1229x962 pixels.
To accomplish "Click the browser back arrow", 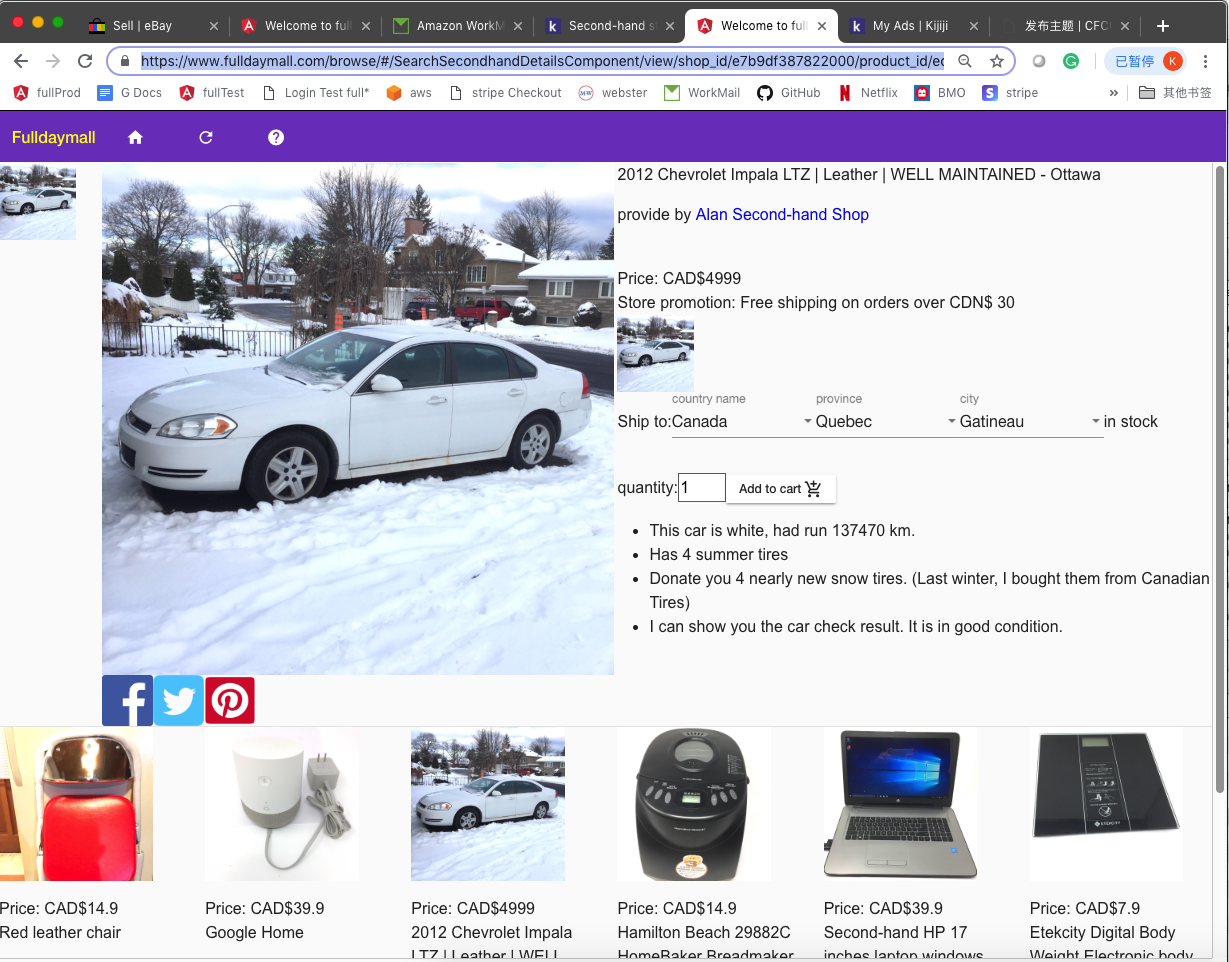I will tap(21, 61).
